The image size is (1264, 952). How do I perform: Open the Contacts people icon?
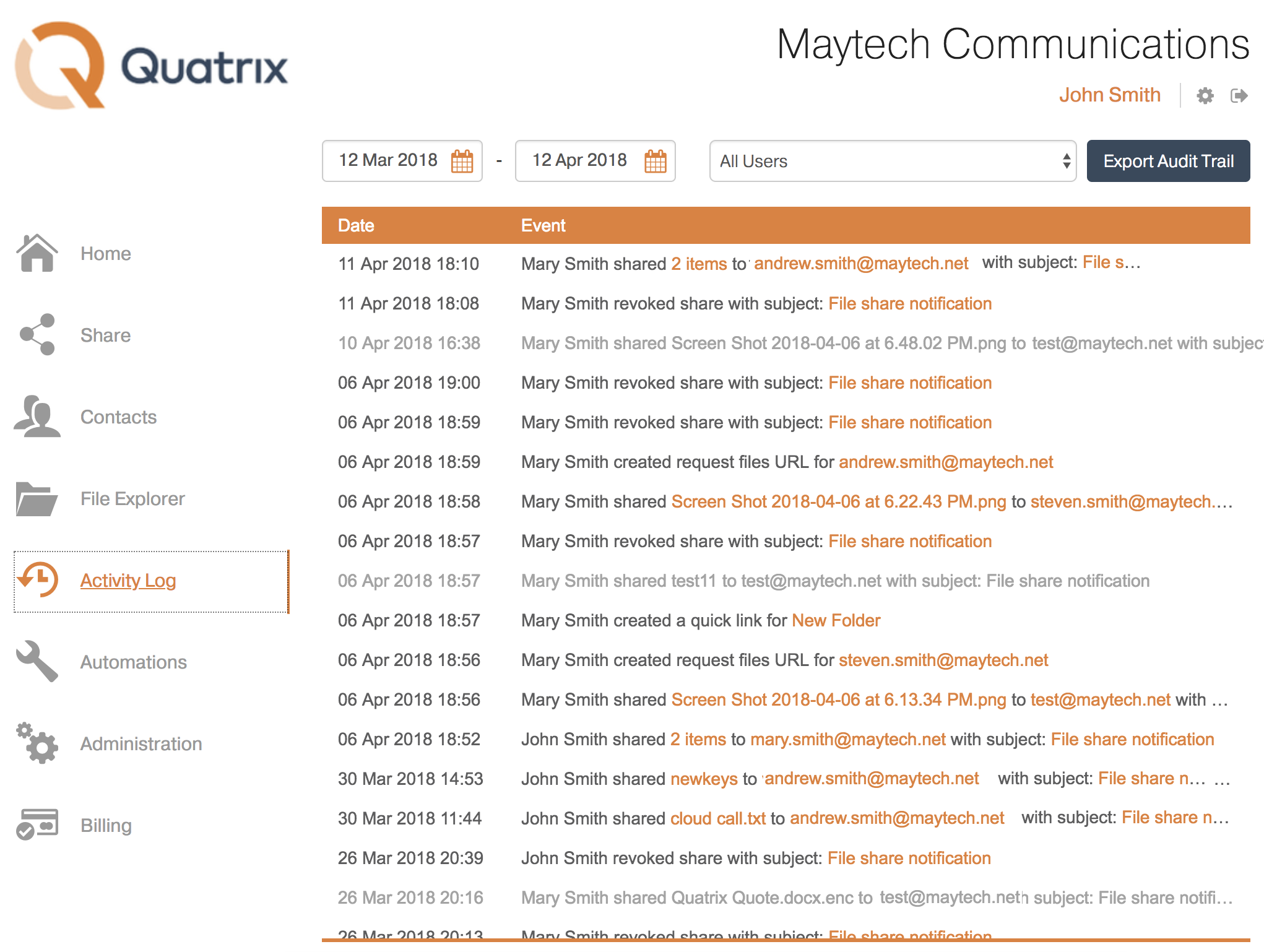point(37,417)
